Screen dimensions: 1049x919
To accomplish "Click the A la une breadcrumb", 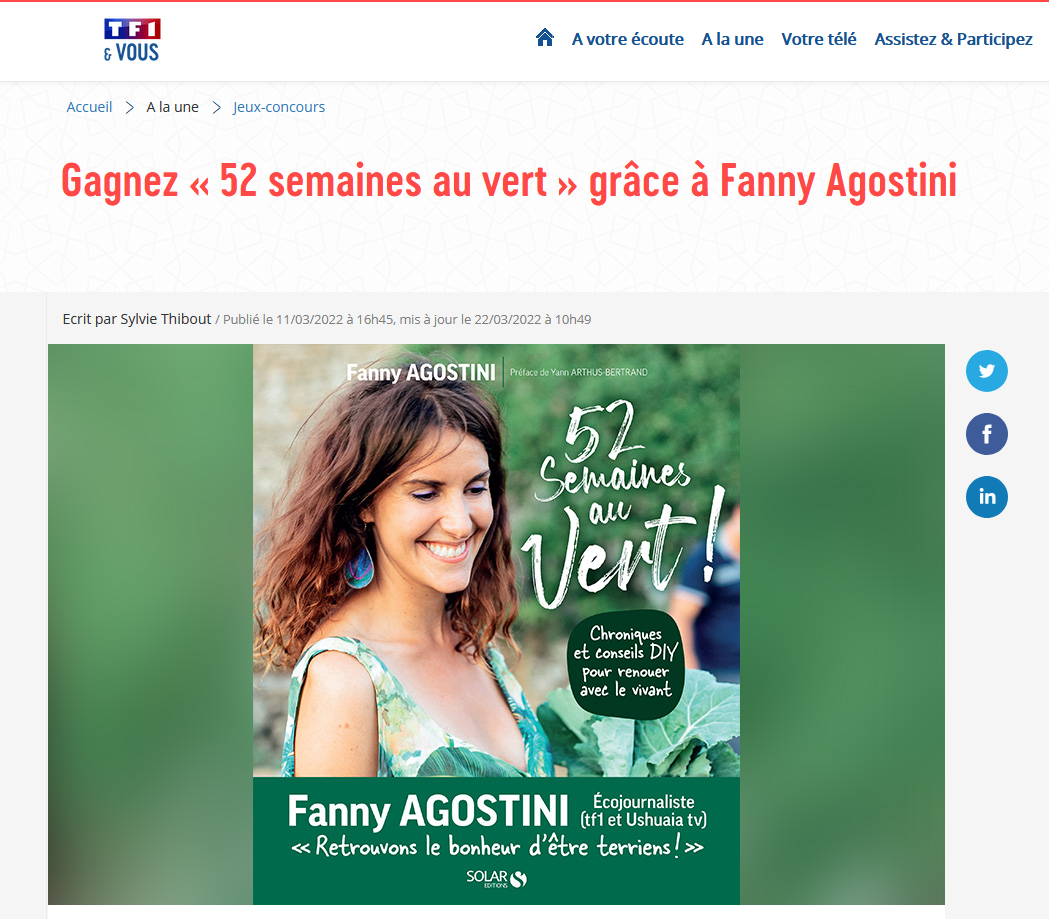I will (173, 107).
